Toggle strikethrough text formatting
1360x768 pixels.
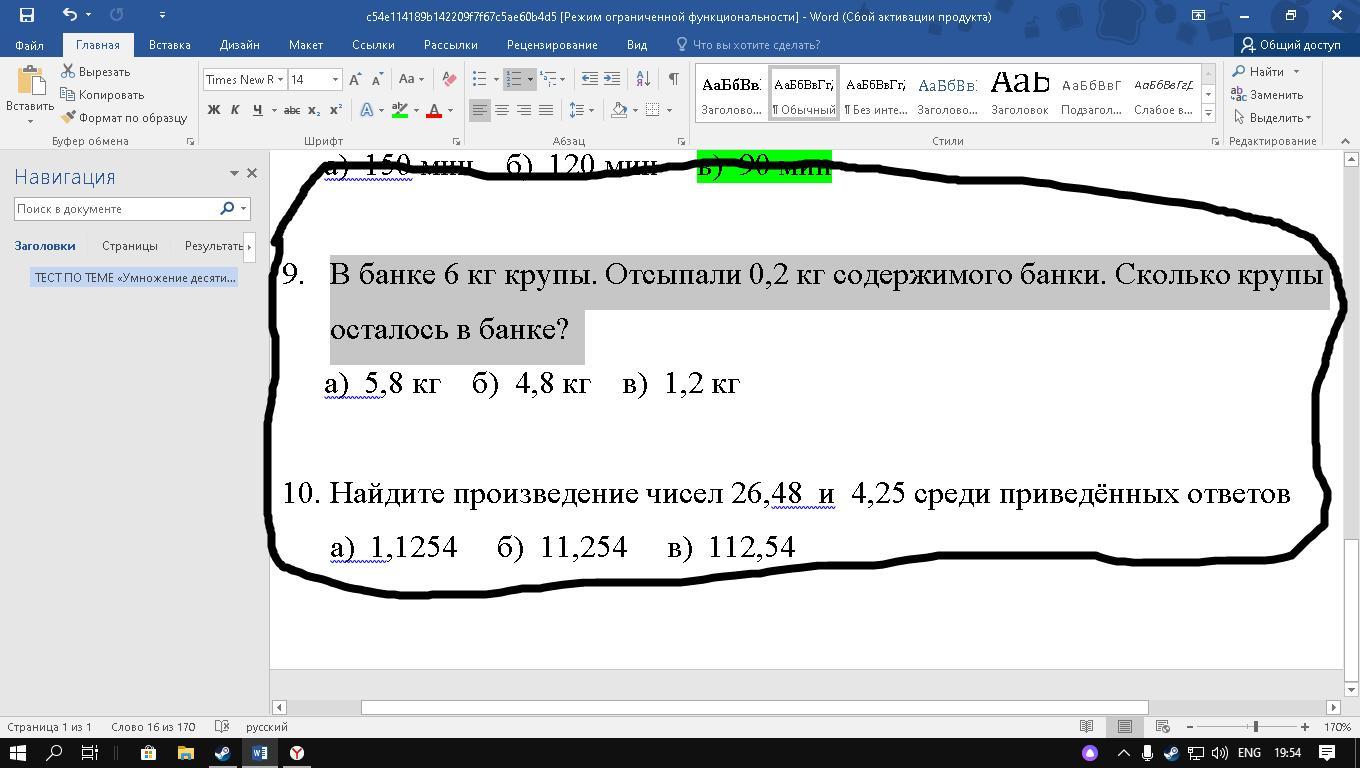pyautogui.click(x=292, y=110)
